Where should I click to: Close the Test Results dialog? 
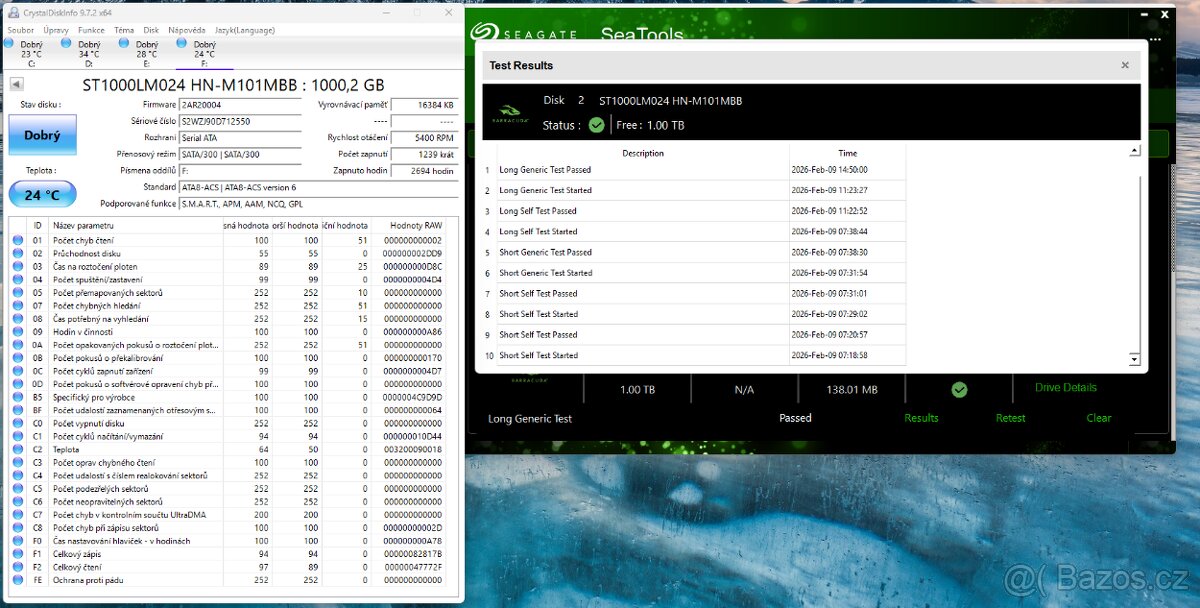tap(1125, 65)
